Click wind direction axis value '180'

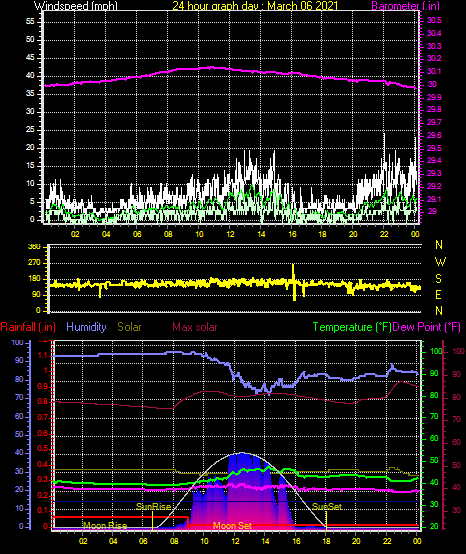(34, 279)
